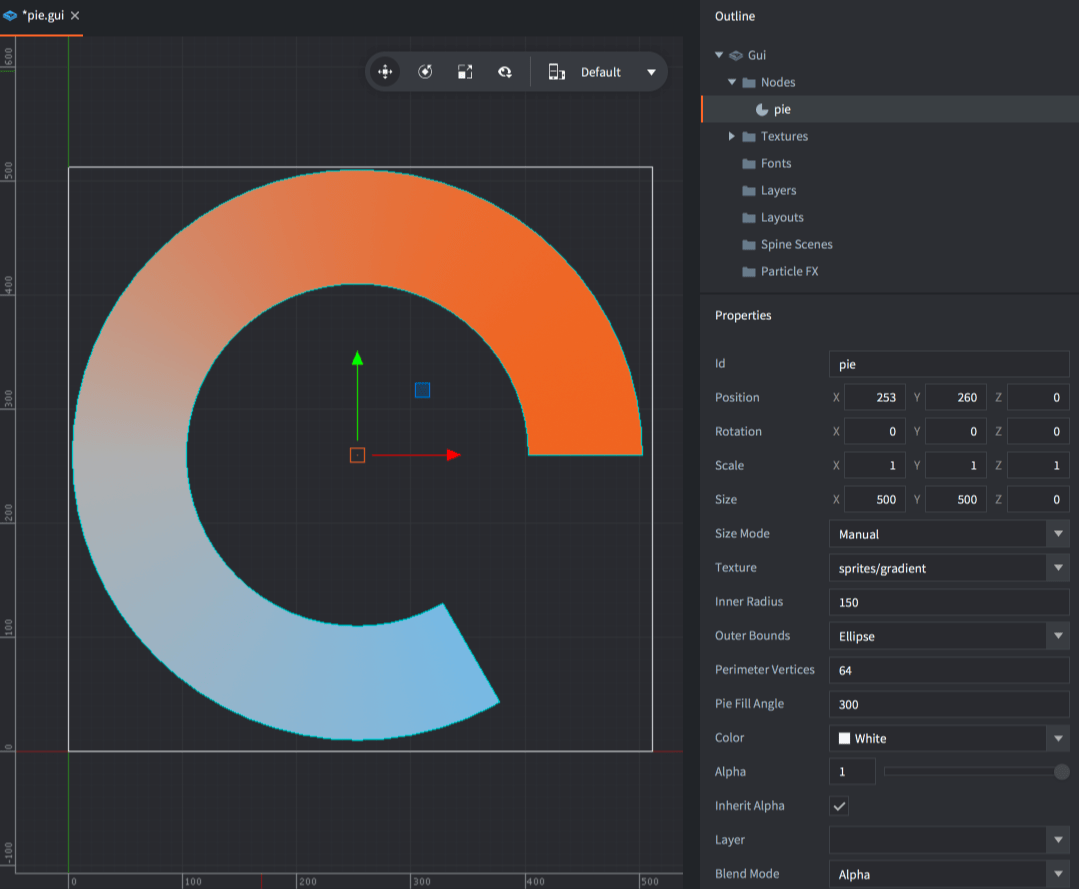Screen dimensions: 1079x889
Task: Click the Textures folder icon in the Outline
Action: (749, 136)
